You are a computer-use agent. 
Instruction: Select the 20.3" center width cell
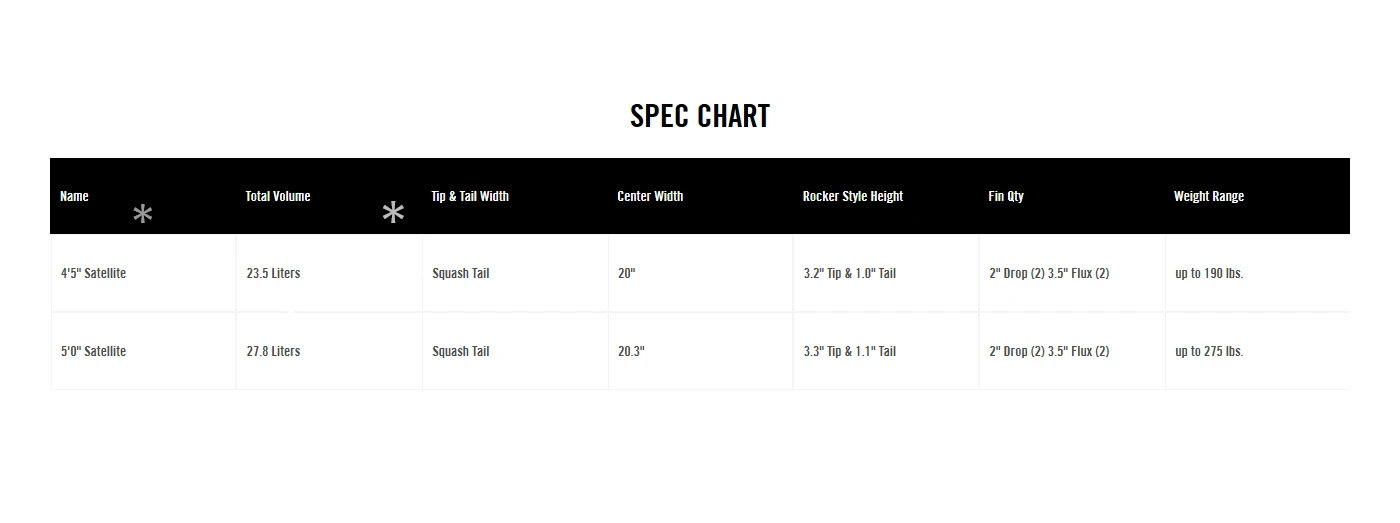[x=632, y=351]
